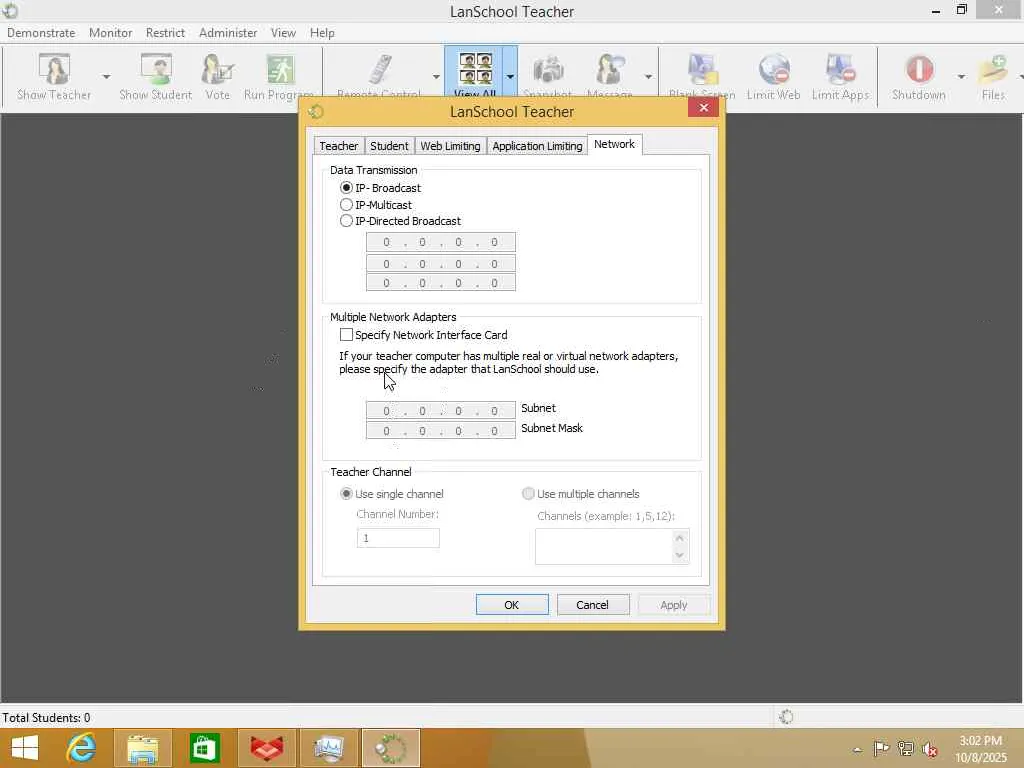
Task: Open the Demonstrate menu
Action: pos(41,33)
